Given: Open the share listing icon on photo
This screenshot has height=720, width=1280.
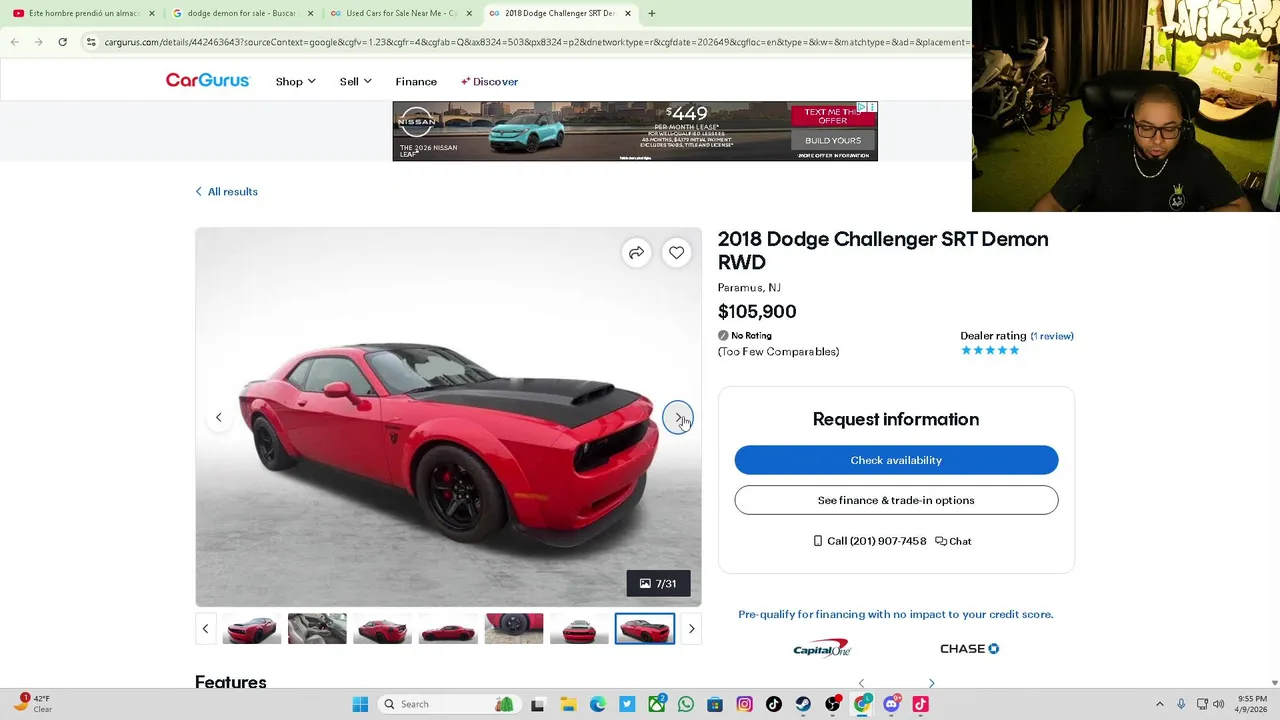Looking at the screenshot, I should click(x=636, y=253).
